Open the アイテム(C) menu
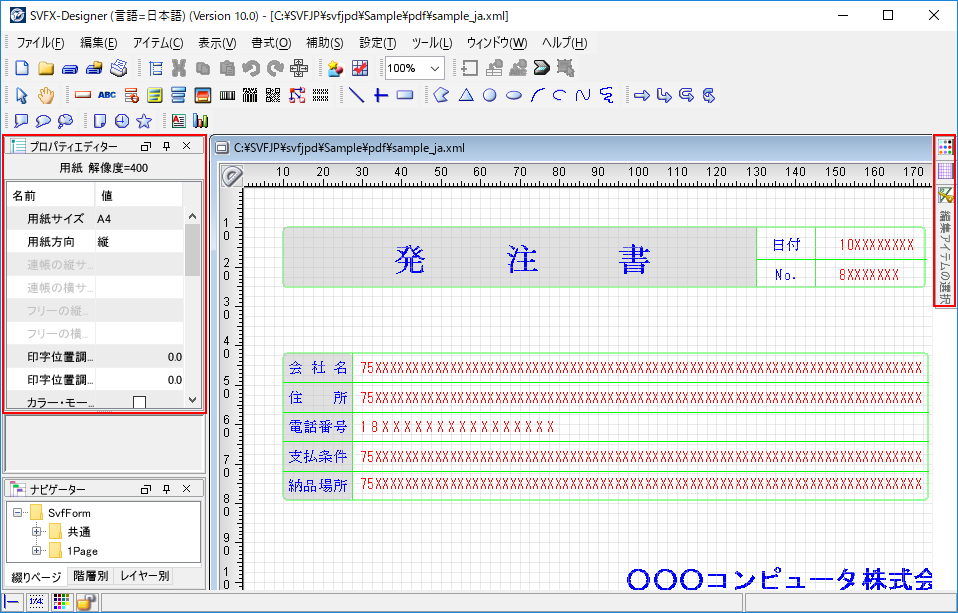This screenshot has height=613, width=958. click(x=158, y=43)
